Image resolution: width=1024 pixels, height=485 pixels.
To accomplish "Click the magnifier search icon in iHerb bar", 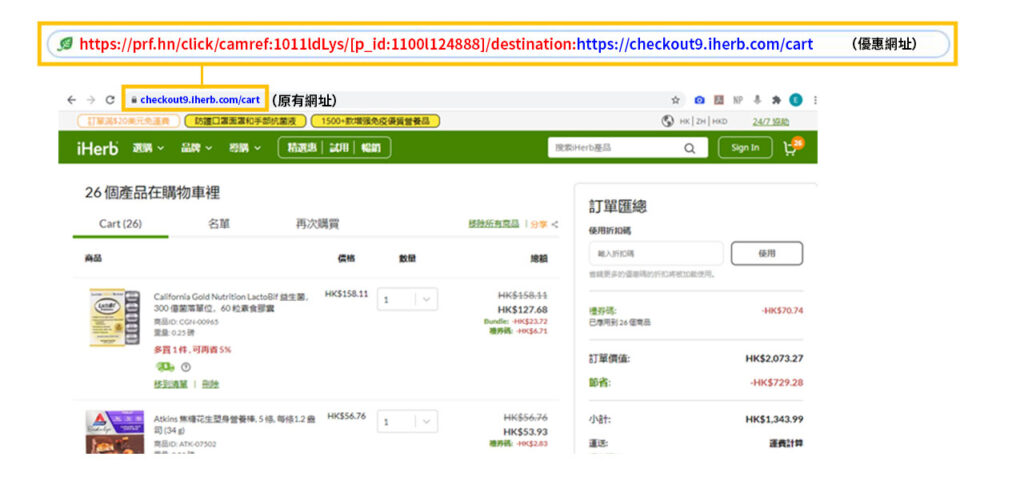I will (690, 148).
